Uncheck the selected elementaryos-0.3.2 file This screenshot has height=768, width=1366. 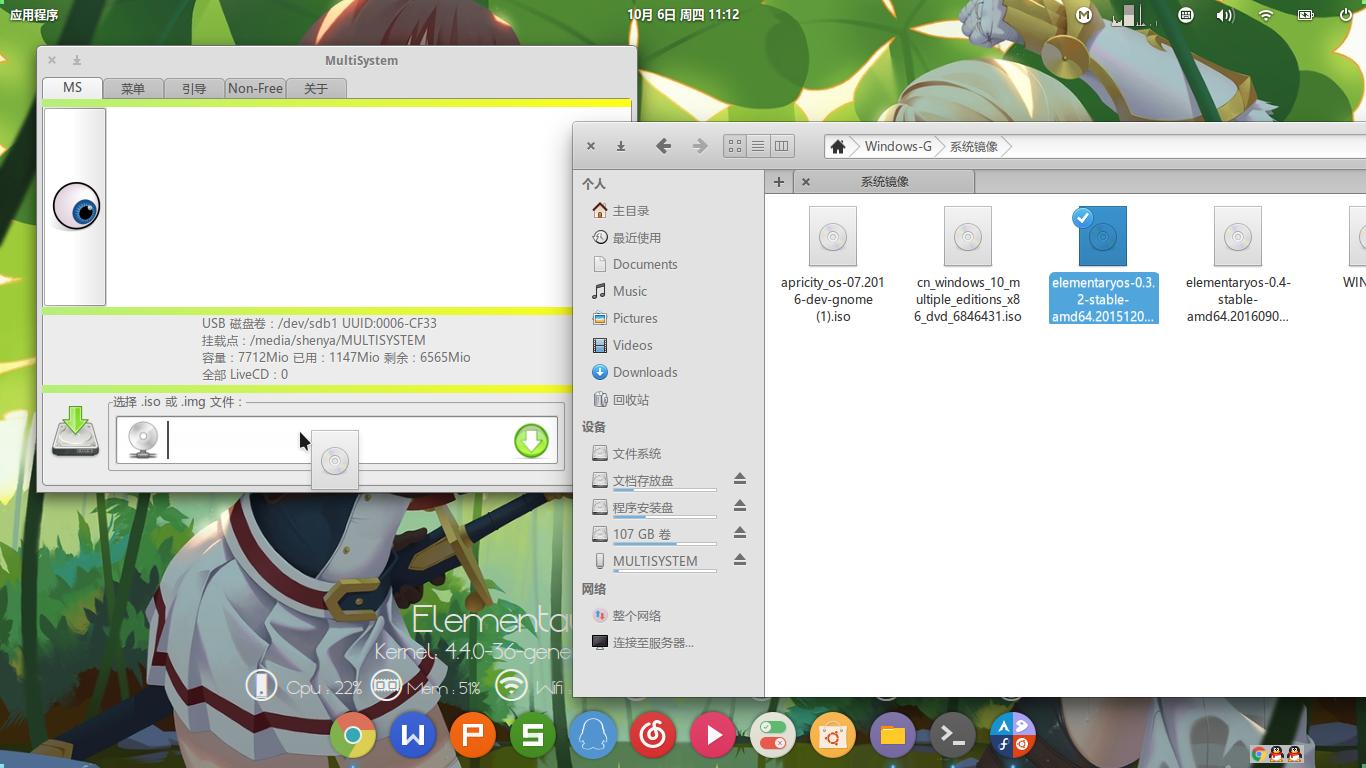(x=1082, y=218)
